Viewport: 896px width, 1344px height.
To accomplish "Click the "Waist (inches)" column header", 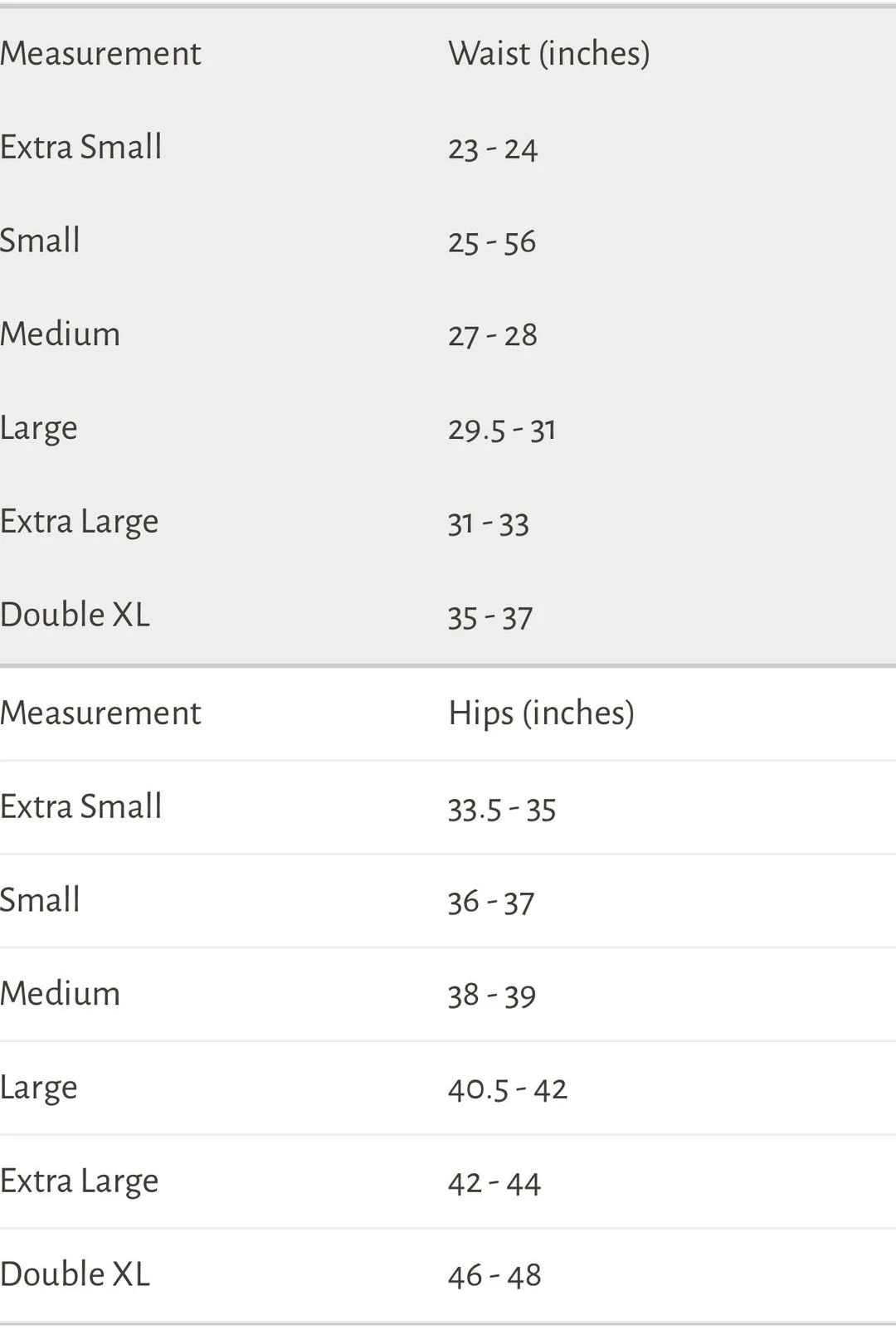I will (x=548, y=54).
